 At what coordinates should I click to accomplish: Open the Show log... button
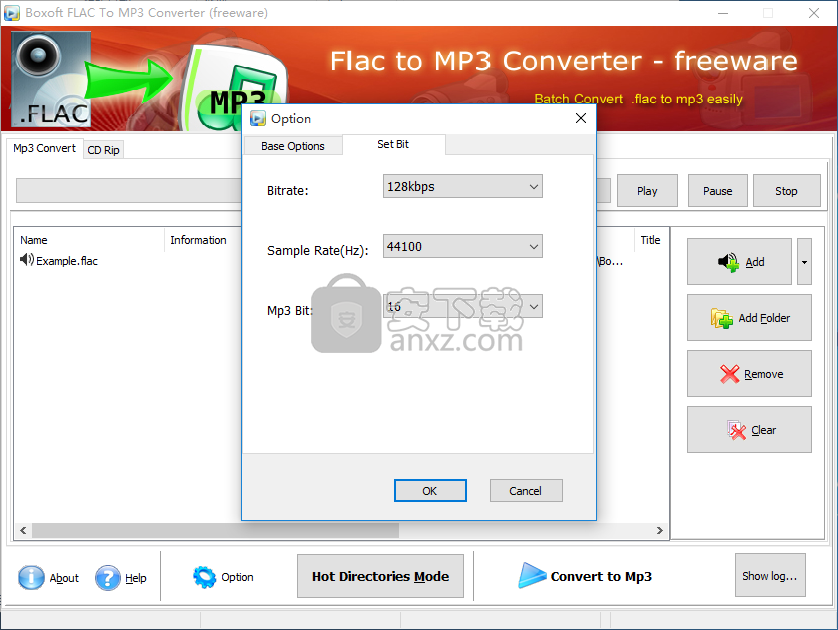770,575
